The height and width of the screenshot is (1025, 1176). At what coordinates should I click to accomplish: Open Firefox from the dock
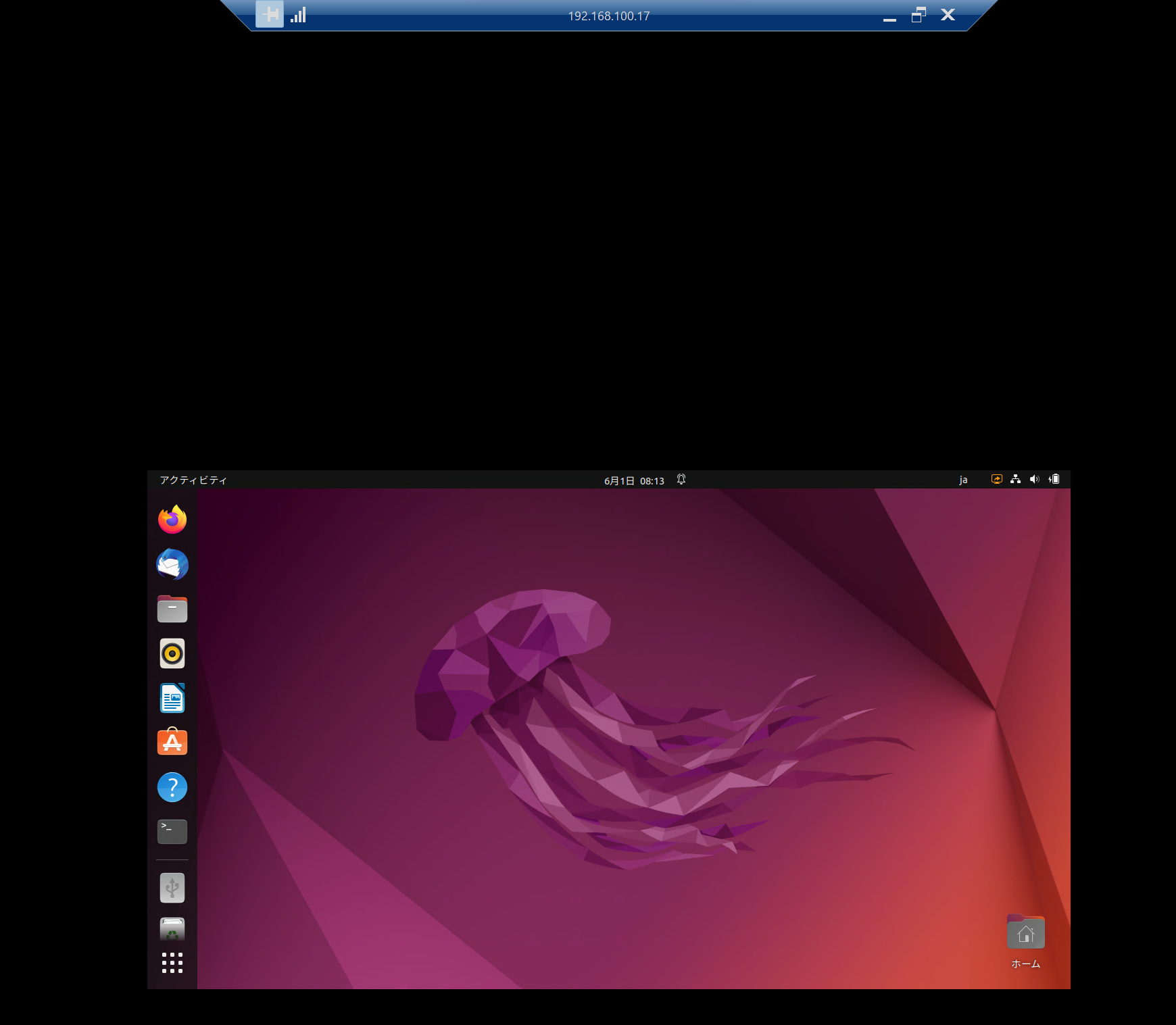pyautogui.click(x=172, y=520)
